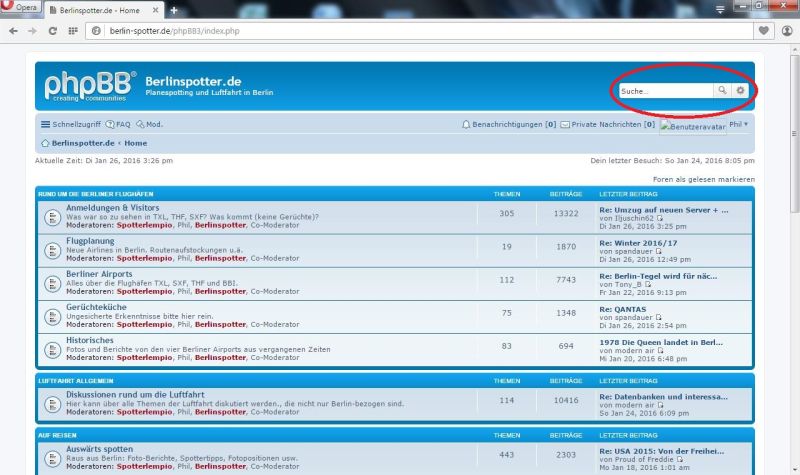Open Re: USA 2015: Von der Freihei... post

pos(662,452)
